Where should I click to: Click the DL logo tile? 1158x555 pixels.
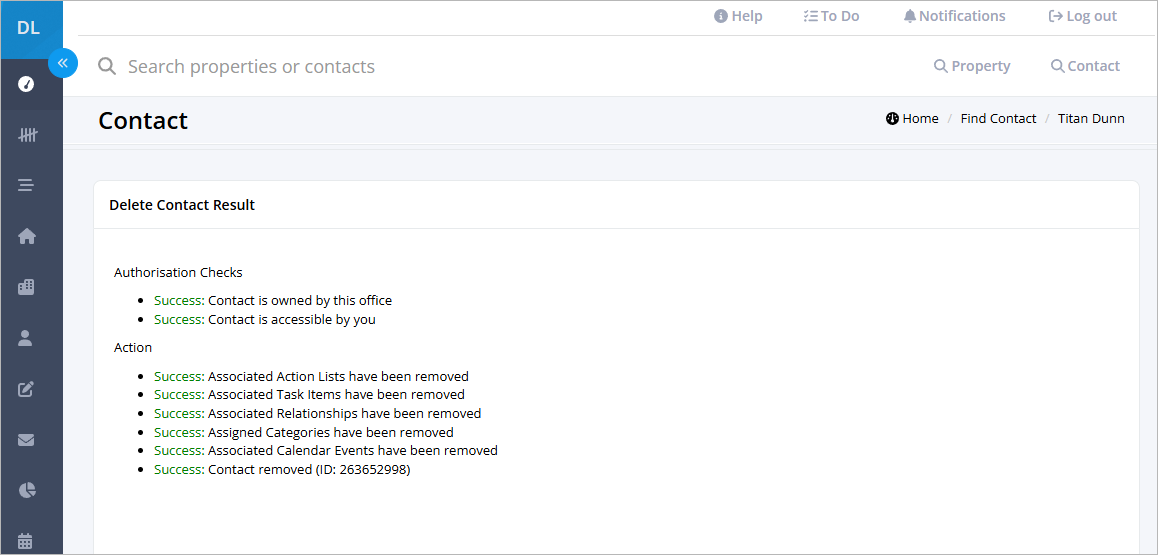(31, 30)
